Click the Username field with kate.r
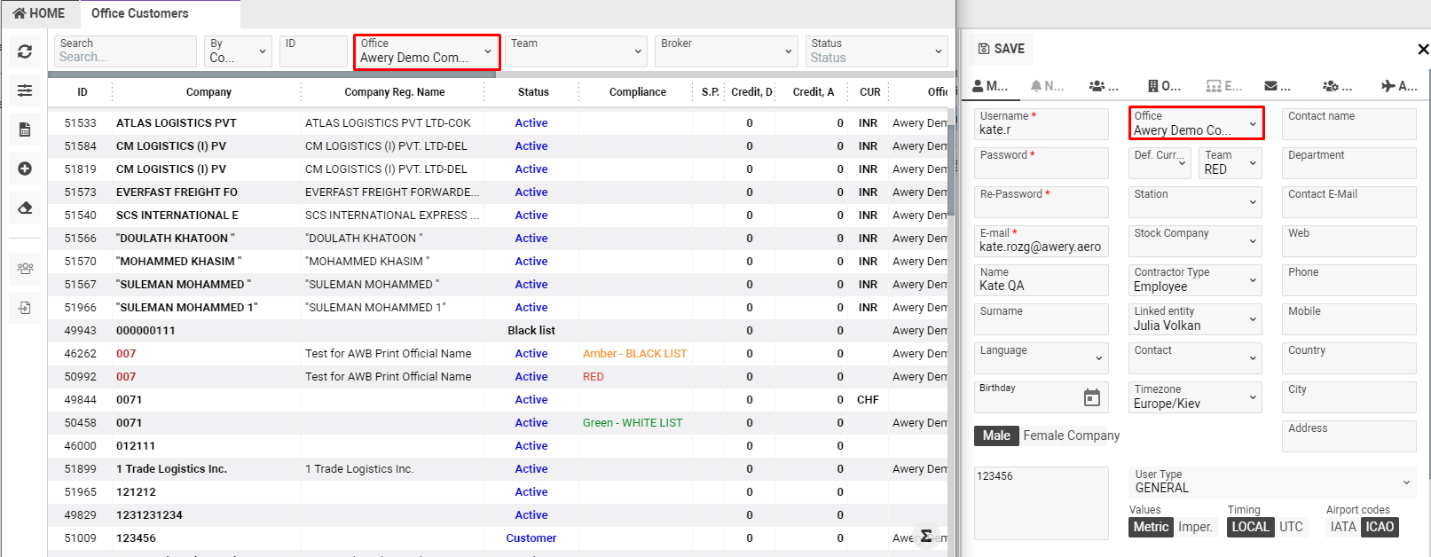This screenshot has width=1431, height=557. (x=1041, y=123)
